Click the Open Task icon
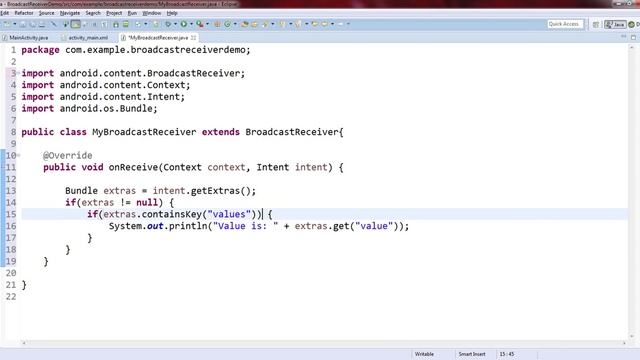The width and height of the screenshot is (640, 360). click(x=255, y=24)
